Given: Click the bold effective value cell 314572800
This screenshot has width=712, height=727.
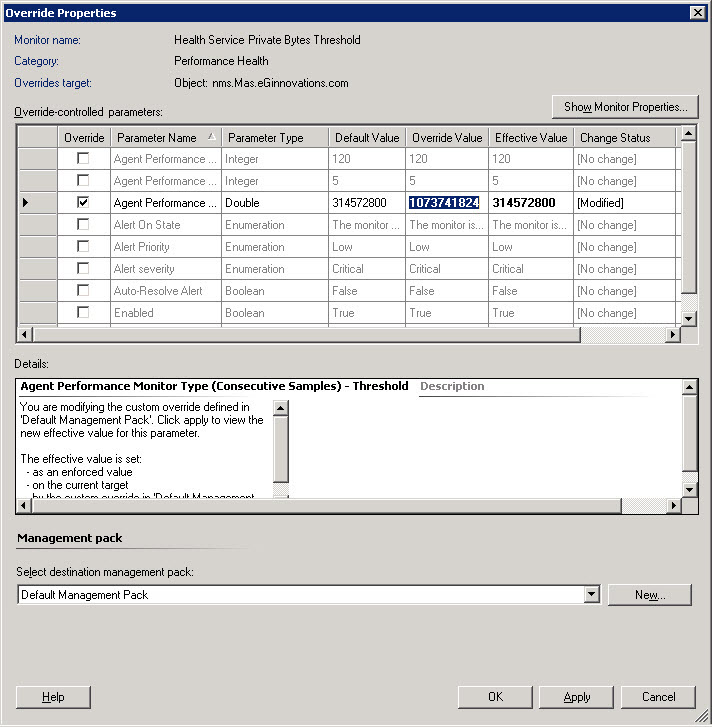Looking at the screenshot, I should tap(531, 203).
